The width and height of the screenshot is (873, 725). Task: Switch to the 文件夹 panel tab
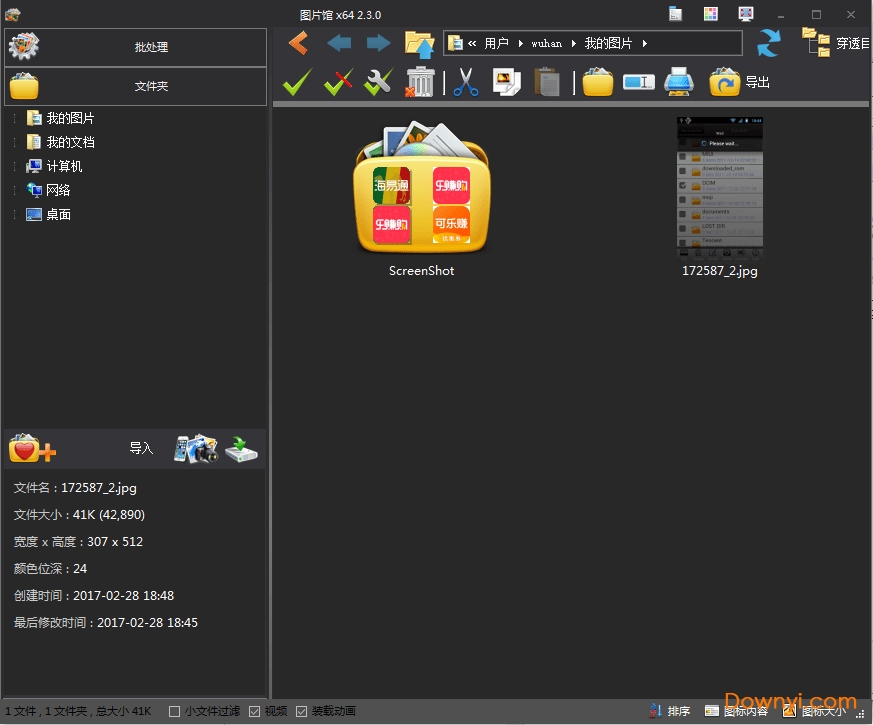pyautogui.click(x=136, y=86)
